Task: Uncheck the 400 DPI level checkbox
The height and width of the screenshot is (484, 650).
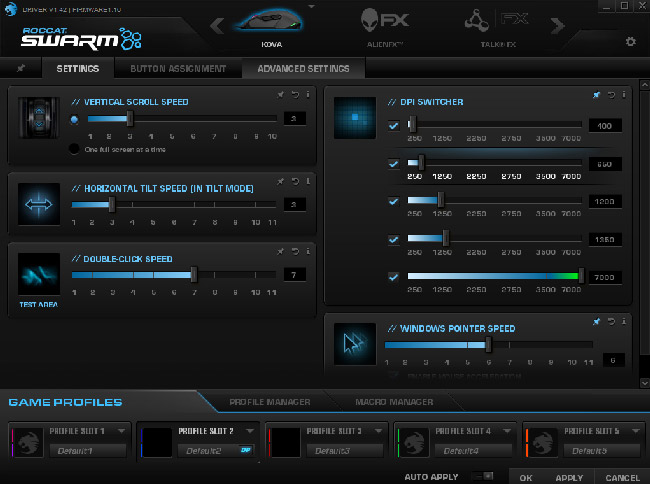Action: pyautogui.click(x=393, y=126)
